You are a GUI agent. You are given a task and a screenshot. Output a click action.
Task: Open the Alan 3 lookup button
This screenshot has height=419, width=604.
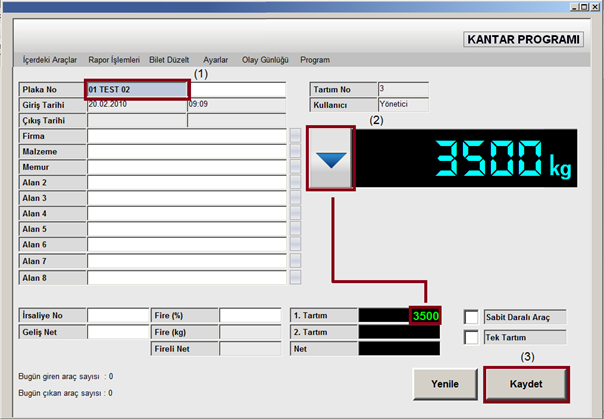[x=295, y=198]
